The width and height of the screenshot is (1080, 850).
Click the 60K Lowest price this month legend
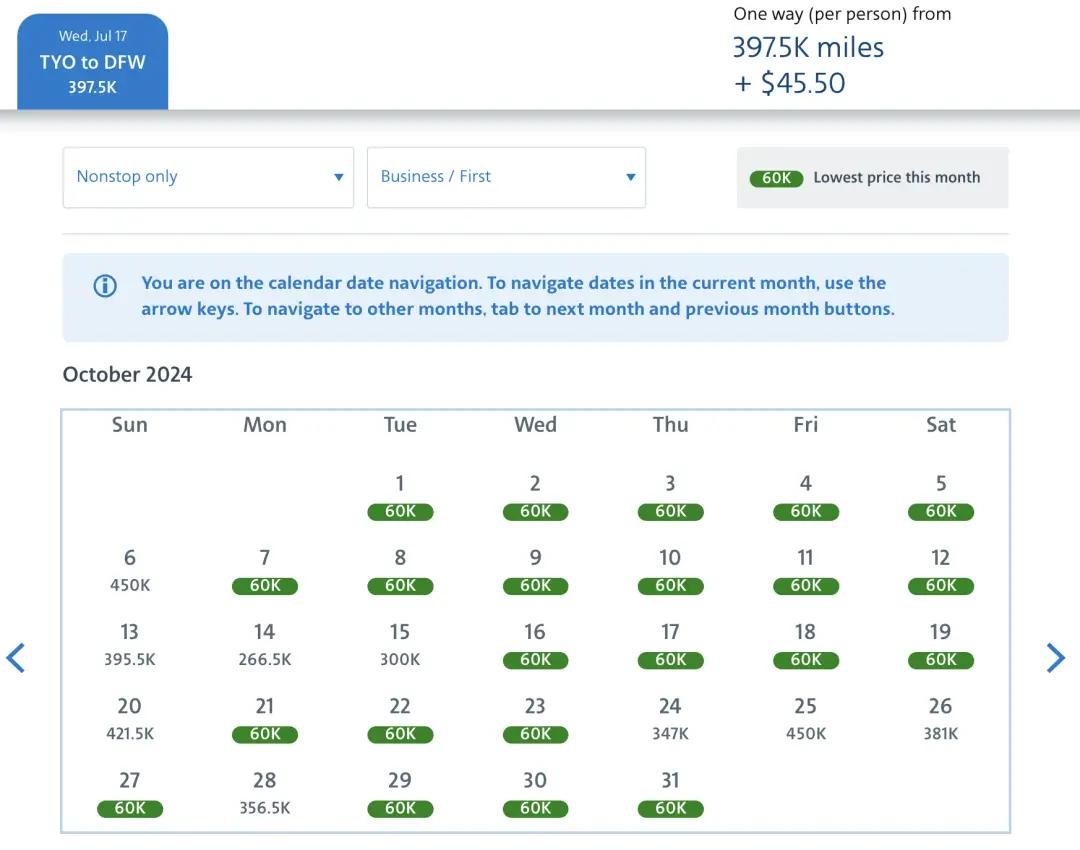872,178
